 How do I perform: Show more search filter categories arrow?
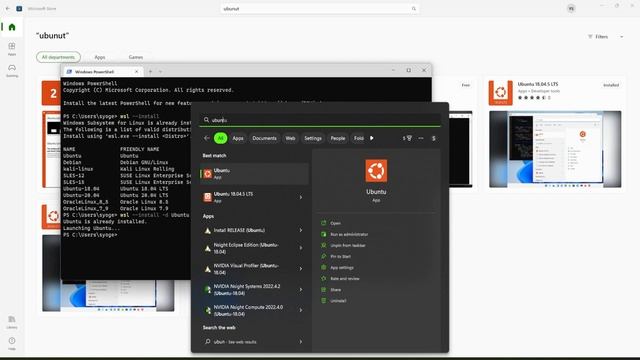click(372, 138)
